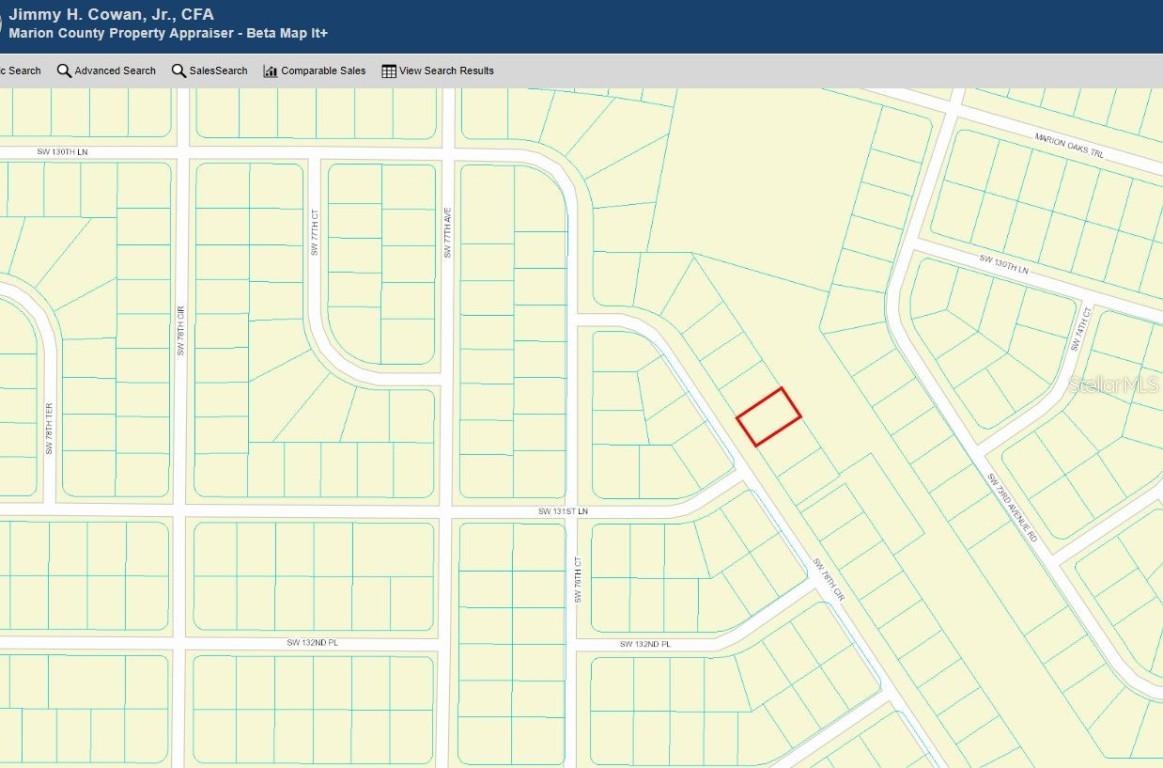Viewport: 1163px width, 768px height.
Task: Open Comparable Sales
Action: pyautogui.click(x=322, y=70)
